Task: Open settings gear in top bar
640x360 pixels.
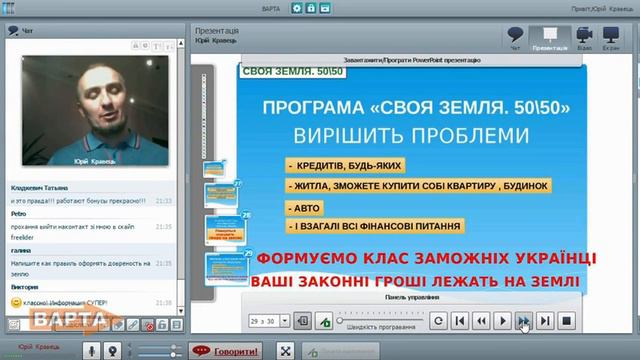Action: pos(297,8)
